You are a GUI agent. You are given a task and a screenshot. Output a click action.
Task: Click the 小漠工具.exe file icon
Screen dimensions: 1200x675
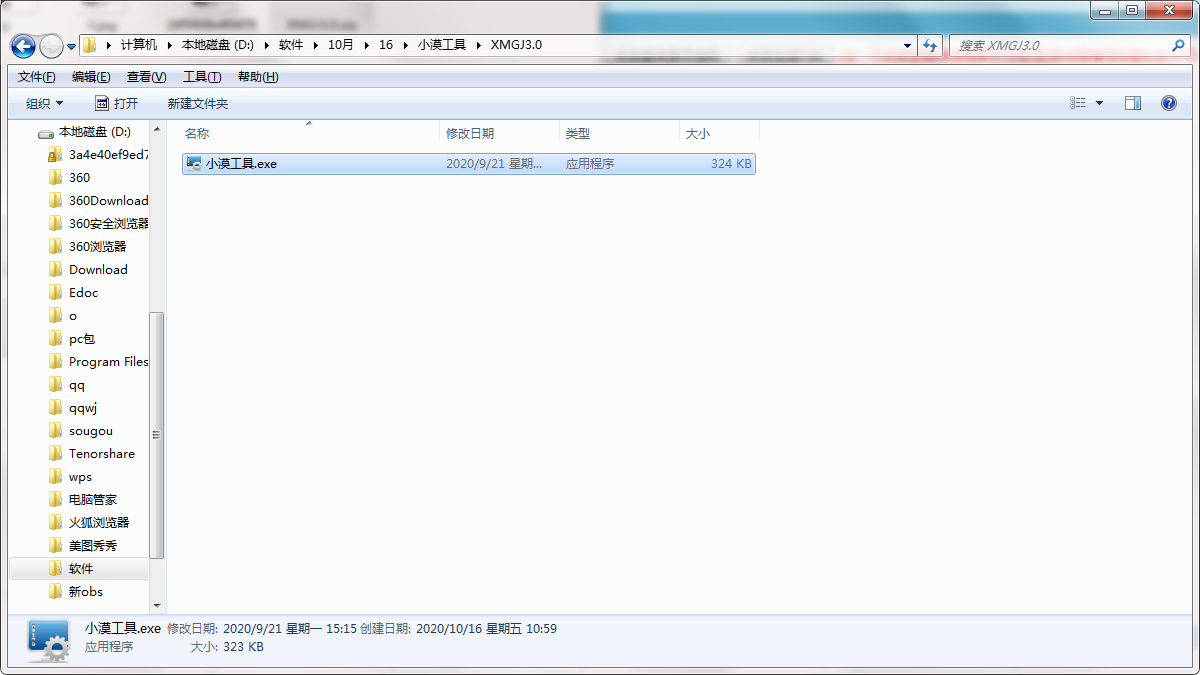point(194,164)
